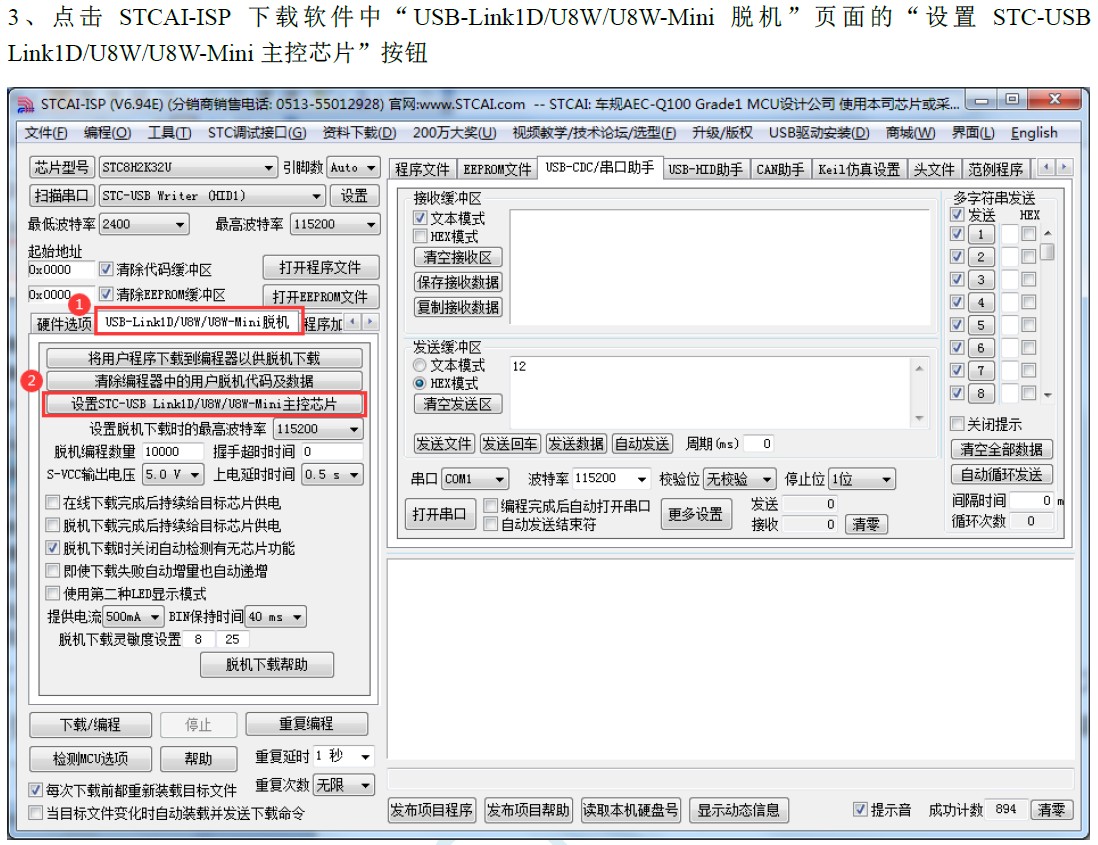Click multi-string send button number 3
Screen dimensions: 1098x845
[x=980, y=279]
